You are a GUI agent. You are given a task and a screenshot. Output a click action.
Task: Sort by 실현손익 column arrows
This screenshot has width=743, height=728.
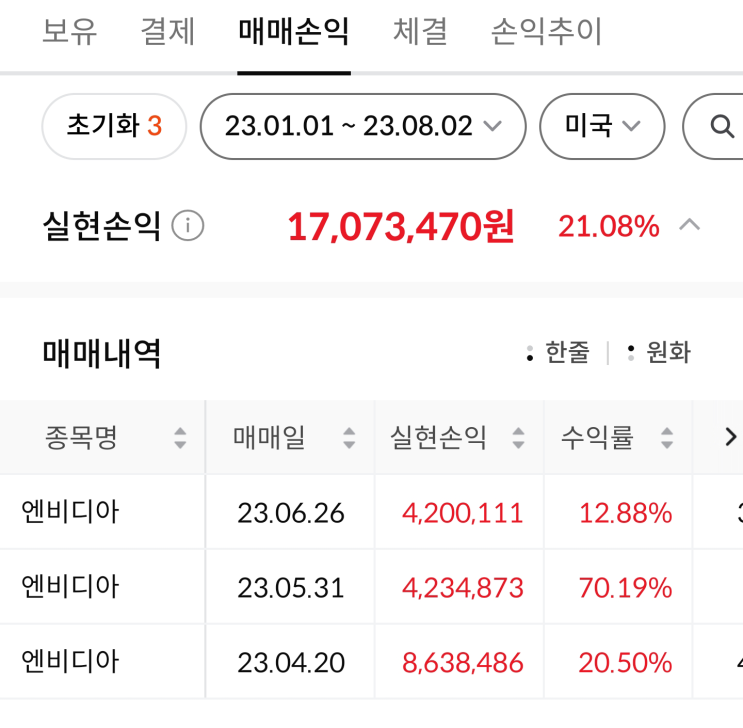518,438
